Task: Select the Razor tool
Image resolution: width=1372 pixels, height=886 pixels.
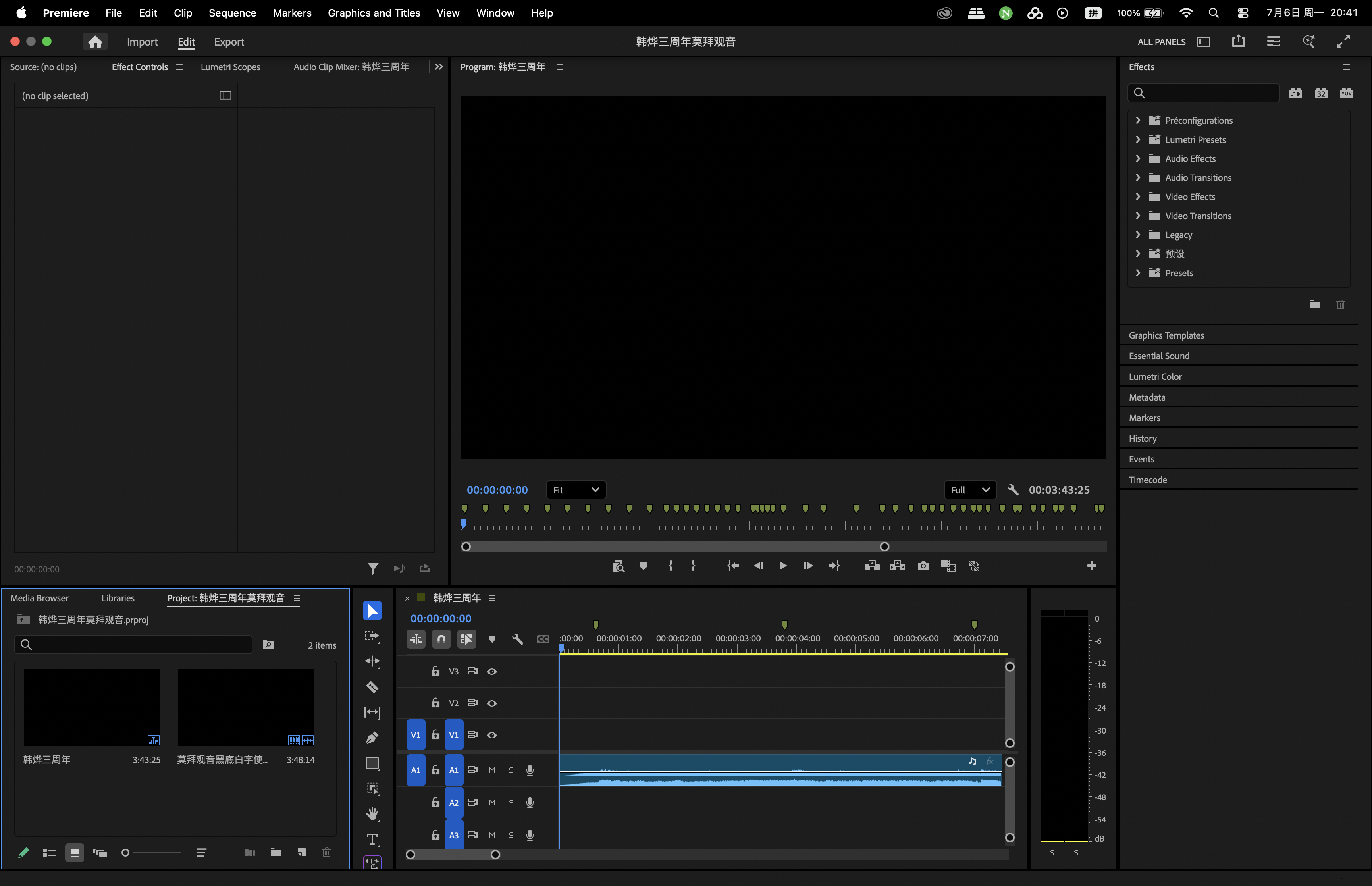Action: pos(372,687)
